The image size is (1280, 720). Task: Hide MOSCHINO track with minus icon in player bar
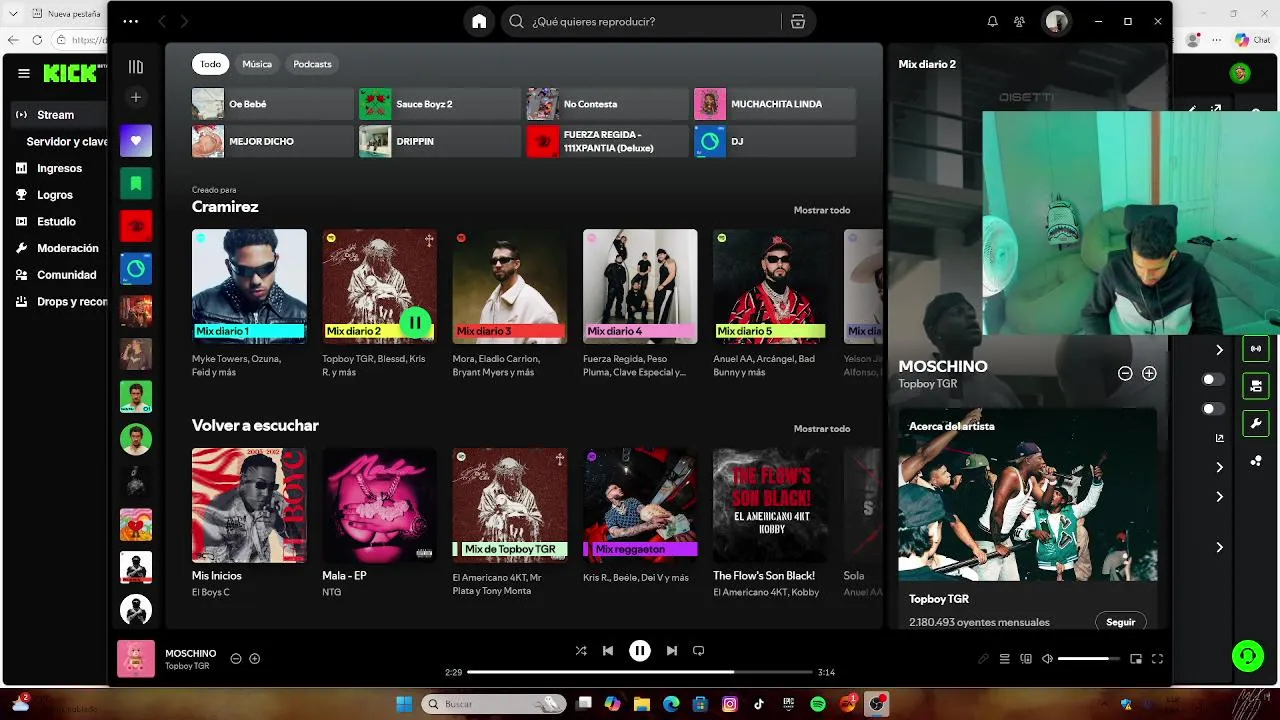pyautogui.click(x=236, y=659)
